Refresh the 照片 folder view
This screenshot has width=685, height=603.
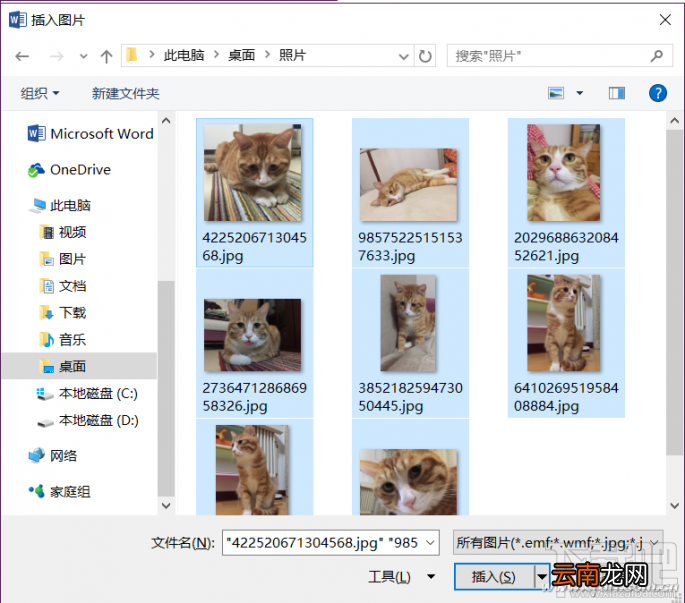pyautogui.click(x=425, y=56)
